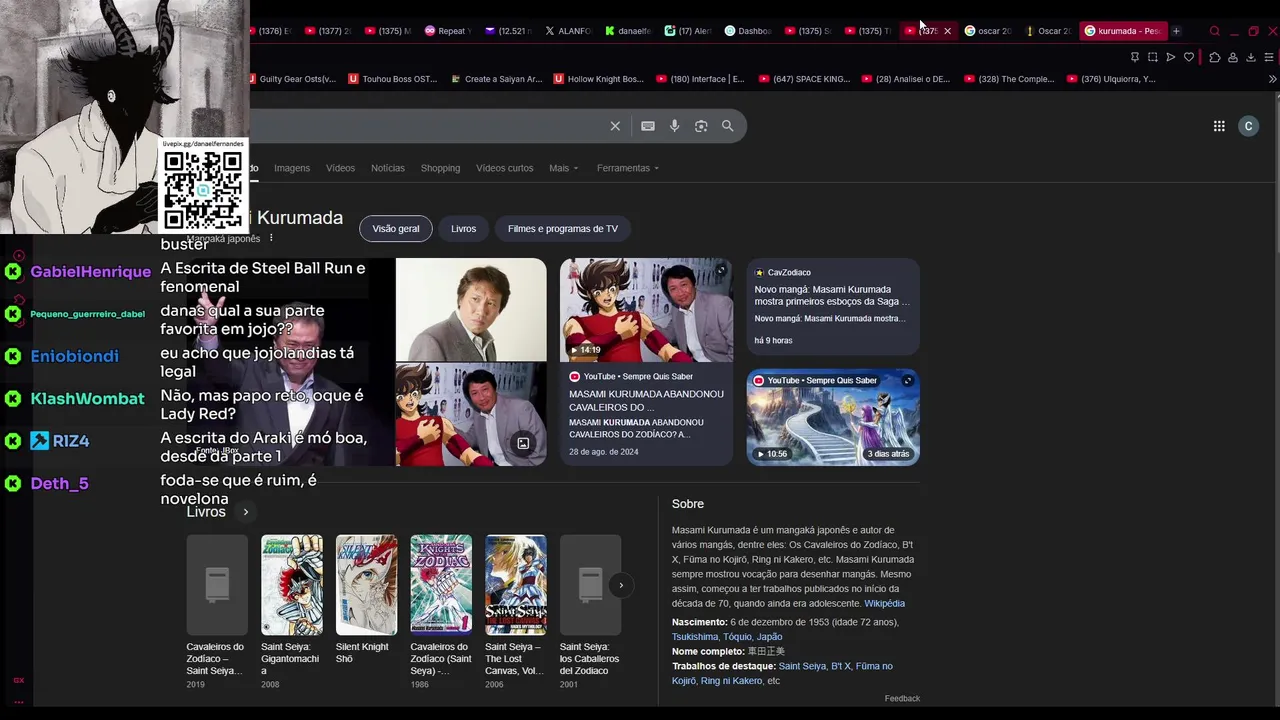Viewport: 1280px width, 720px height.
Task: Switch to the Vídeos curtos tab
Action: click(505, 168)
